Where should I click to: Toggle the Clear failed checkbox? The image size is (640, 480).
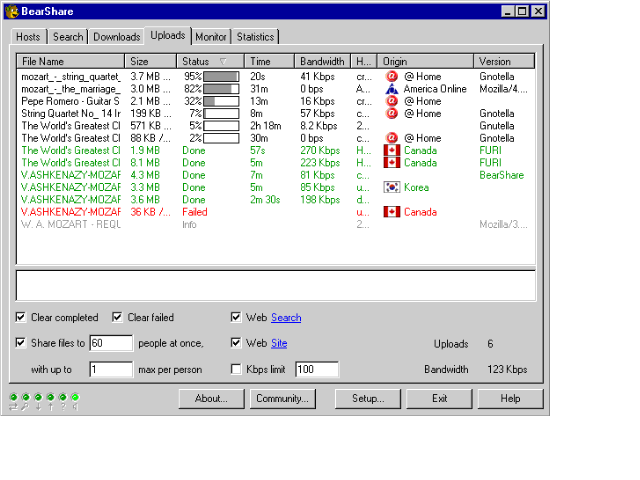(x=117, y=317)
